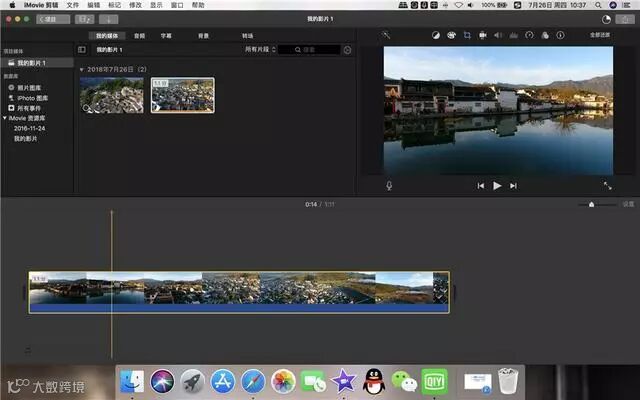Collapse the iMovie 资源库 tree
Screen dimensions: 640x400
[5, 118]
